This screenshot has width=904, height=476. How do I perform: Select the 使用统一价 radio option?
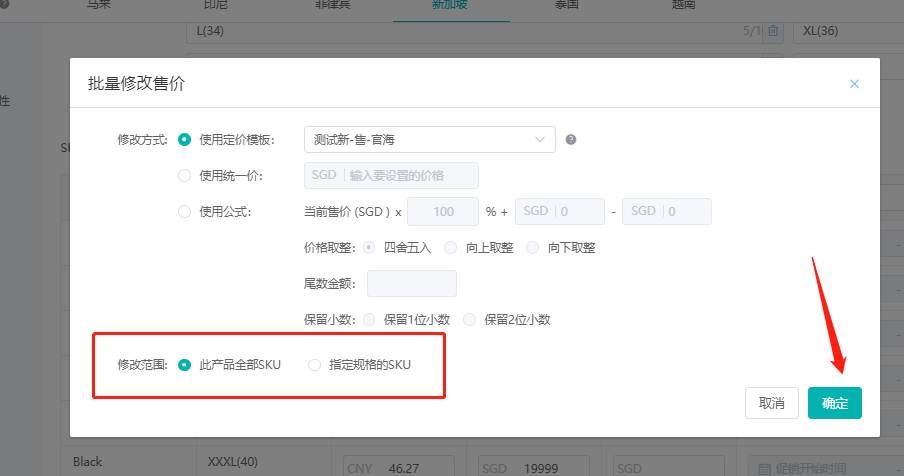[184, 176]
